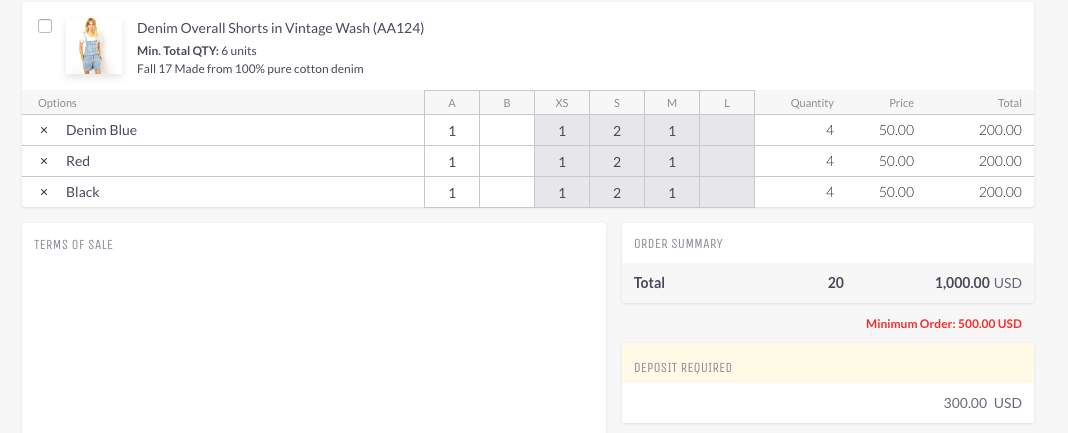Image resolution: width=1068 pixels, height=433 pixels.
Task: Click the Order Summary Total row
Action: [828, 283]
